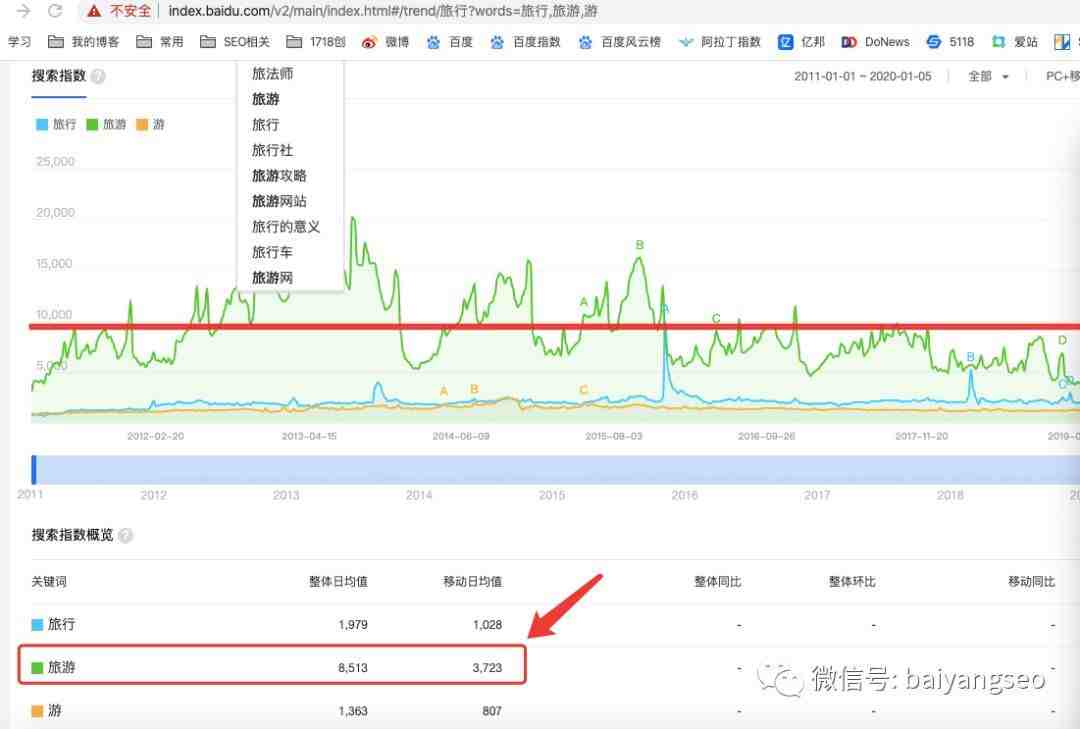
Task: Click the browser forward arrow
Action: pyautogui.click(x=22, y=11)
